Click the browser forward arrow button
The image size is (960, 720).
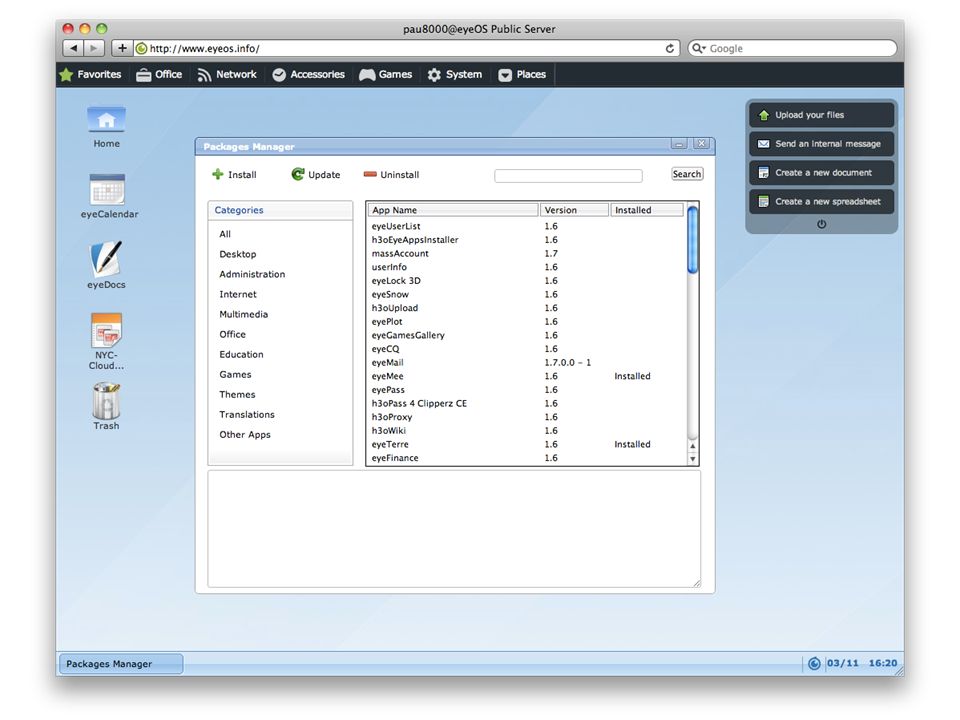click(94, 48)
